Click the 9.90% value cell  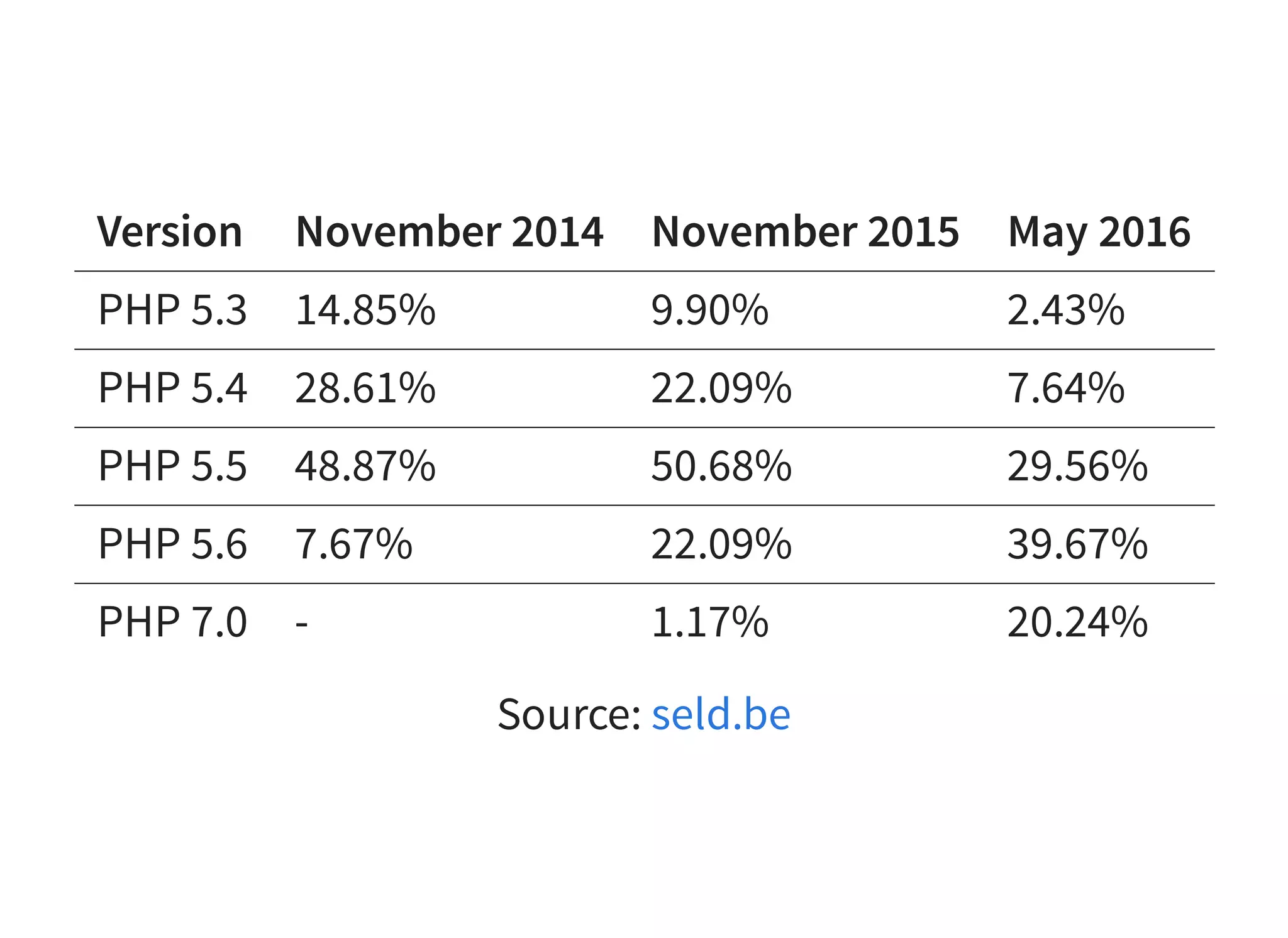(709, 310)
